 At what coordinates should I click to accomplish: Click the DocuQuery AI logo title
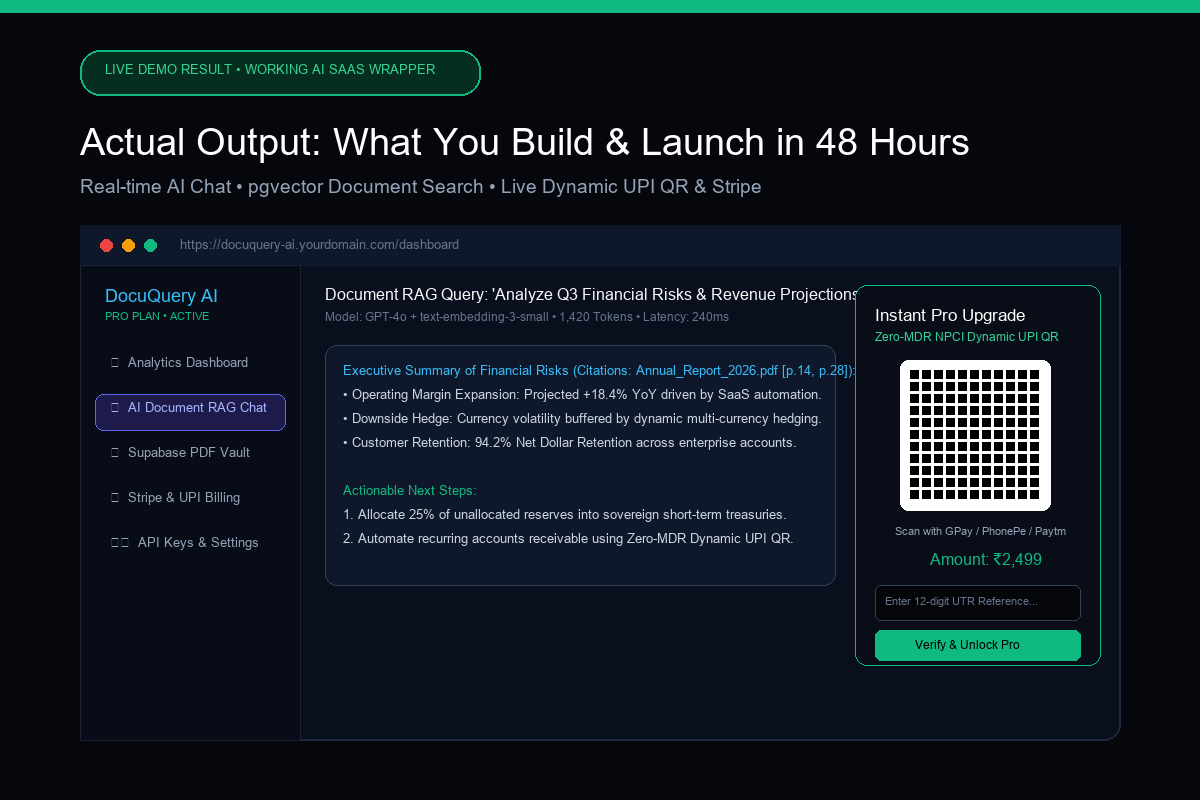[x=161, y=296]
